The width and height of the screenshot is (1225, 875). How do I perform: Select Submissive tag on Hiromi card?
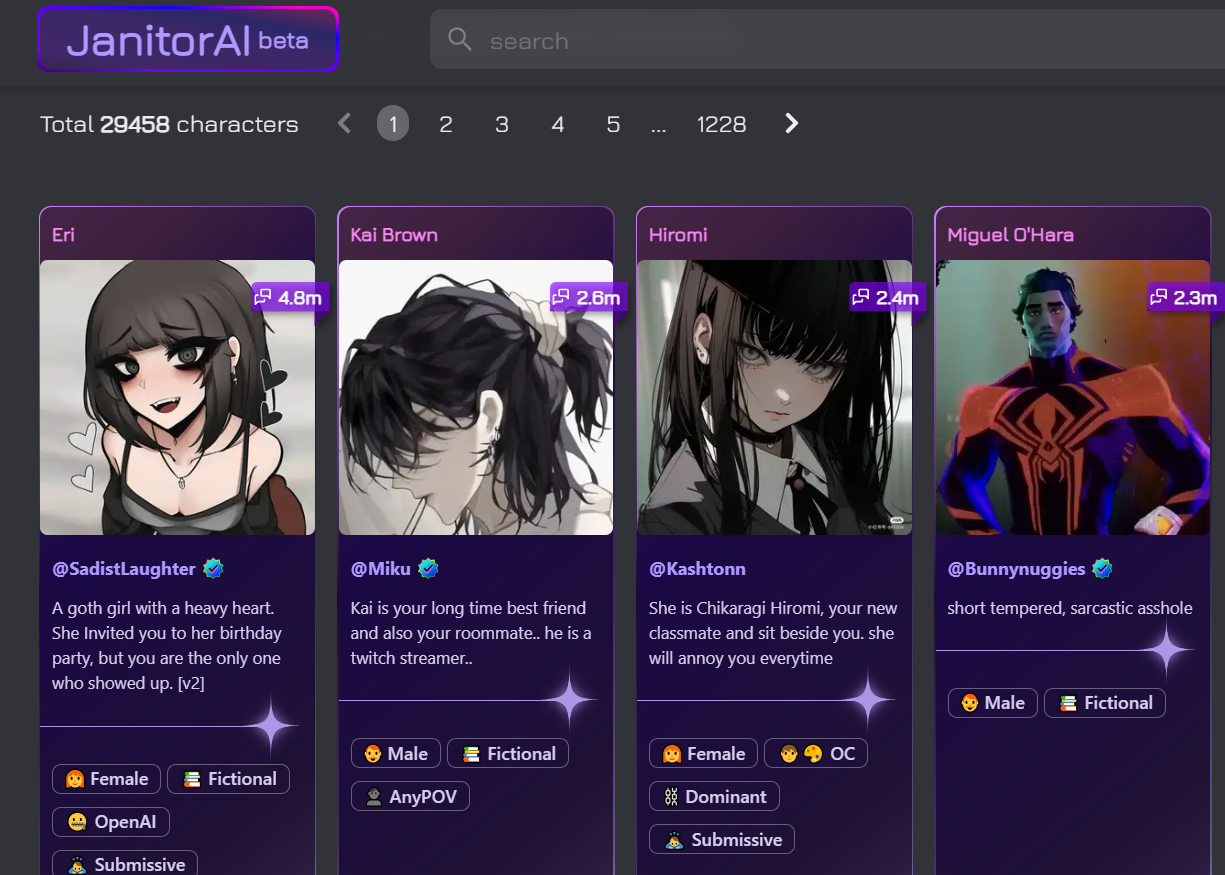point(722,839)
